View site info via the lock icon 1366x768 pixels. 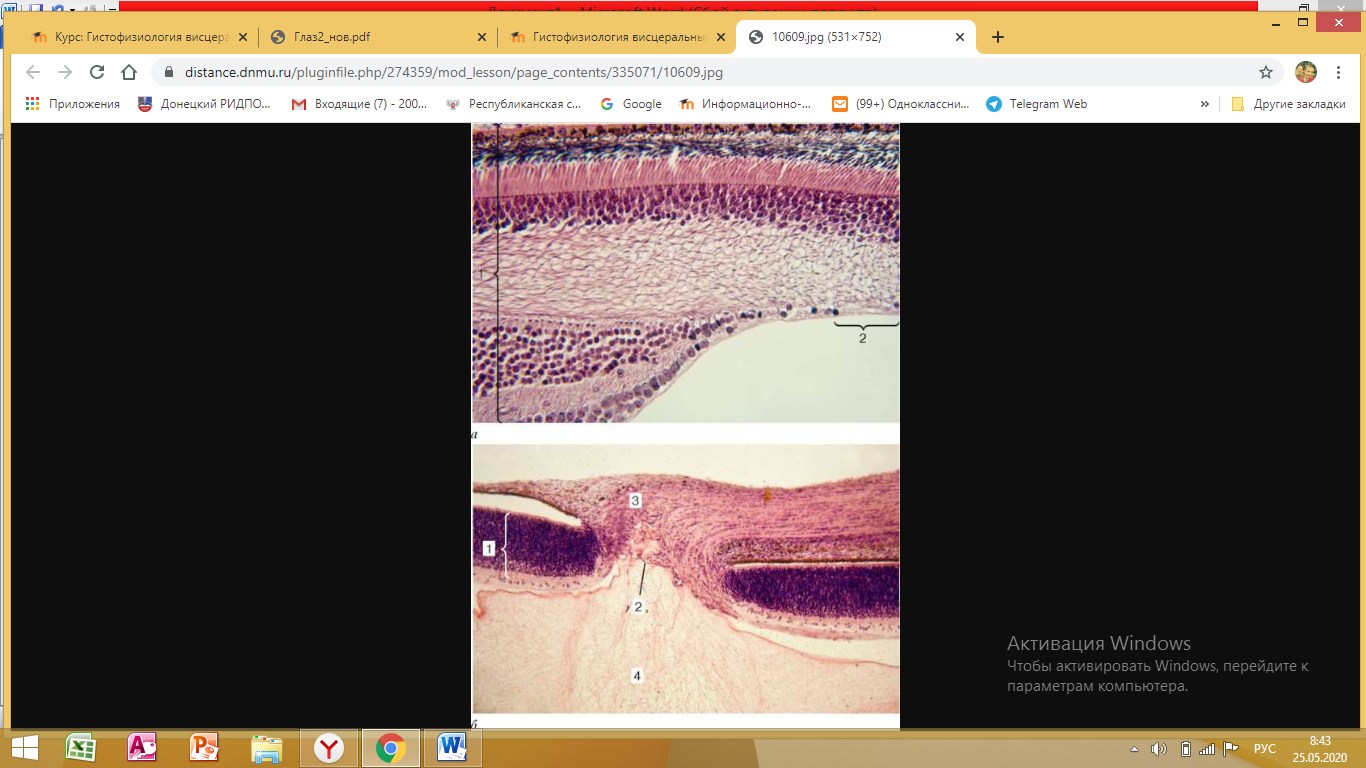(x=167, y=72)
